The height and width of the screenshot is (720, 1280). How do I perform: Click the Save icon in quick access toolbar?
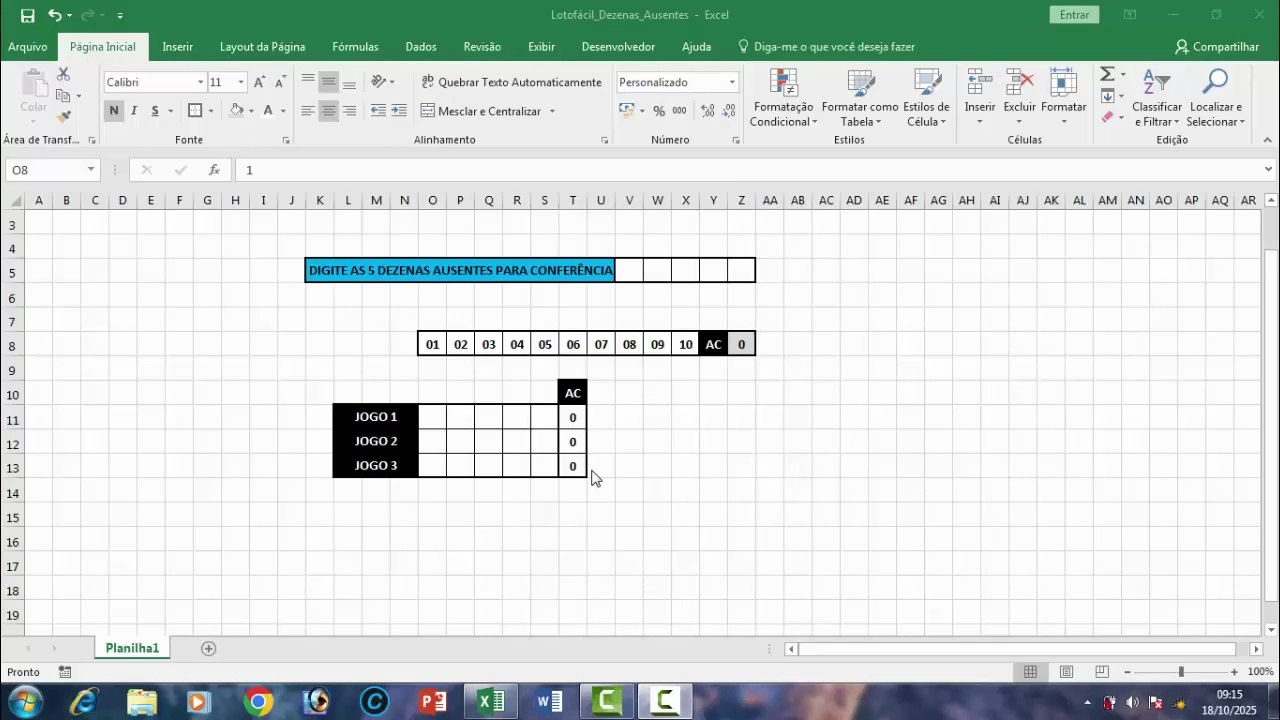tap(27, 15)
